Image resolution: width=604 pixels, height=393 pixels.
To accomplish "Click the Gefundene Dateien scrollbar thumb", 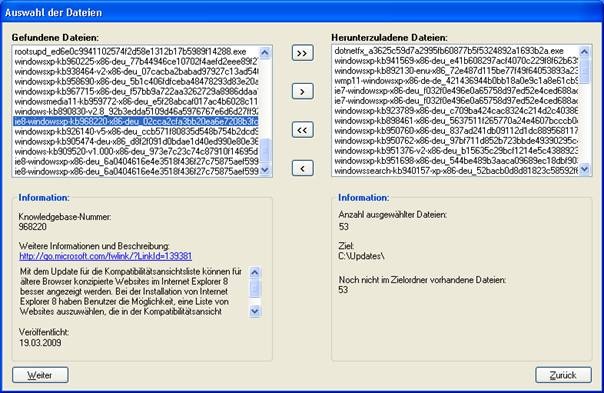I will pyautogui.click(x=265, y=149).
